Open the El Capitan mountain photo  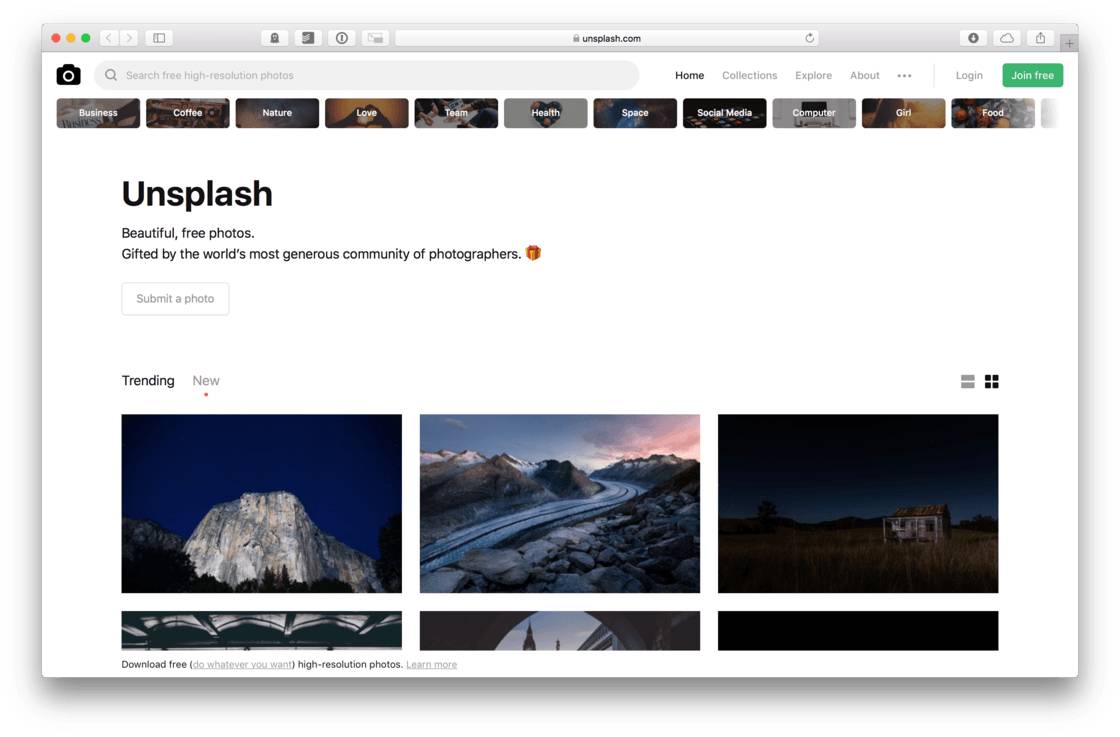click(x=261, y=503)
